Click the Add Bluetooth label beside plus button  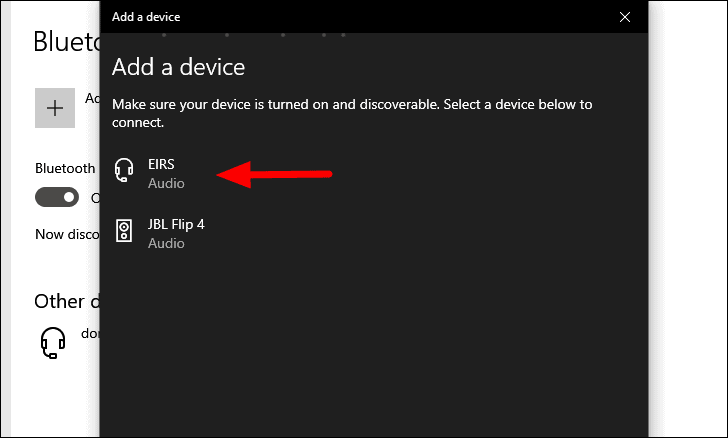coord(92,98)
